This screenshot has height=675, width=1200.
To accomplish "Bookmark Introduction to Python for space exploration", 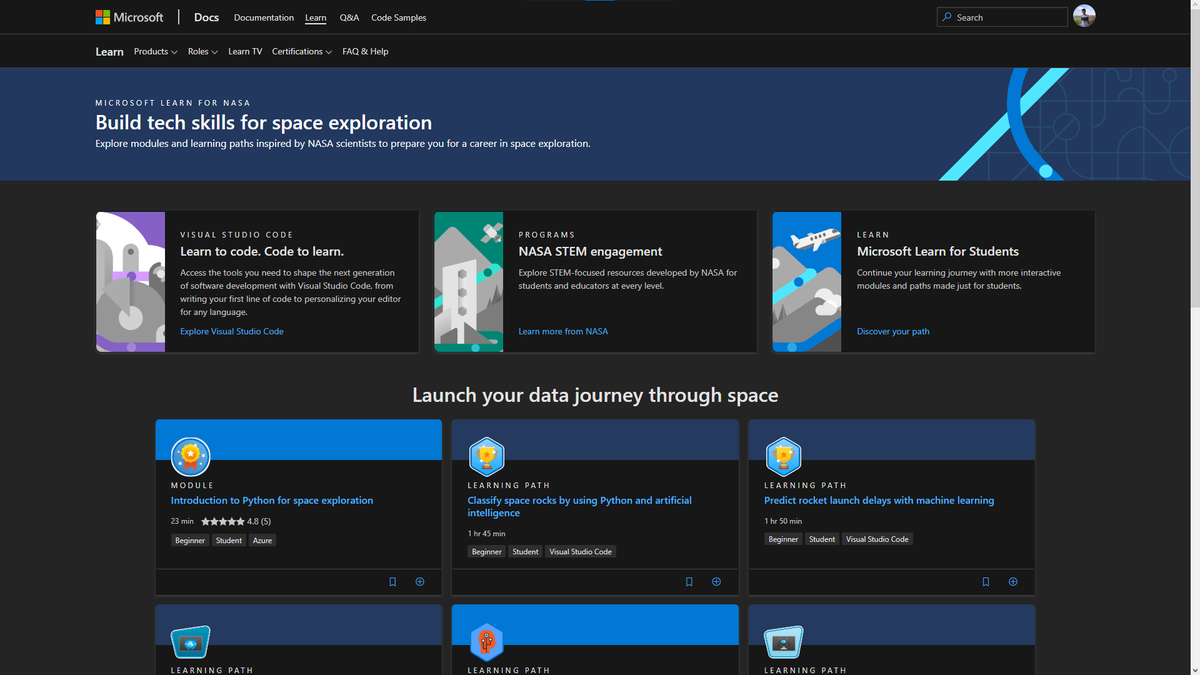I will pos(392,582).
